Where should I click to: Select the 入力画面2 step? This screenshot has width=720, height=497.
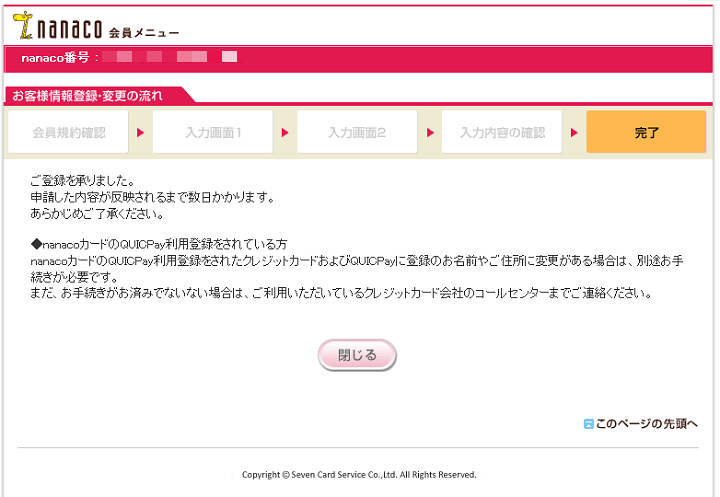tap(357, 132)
